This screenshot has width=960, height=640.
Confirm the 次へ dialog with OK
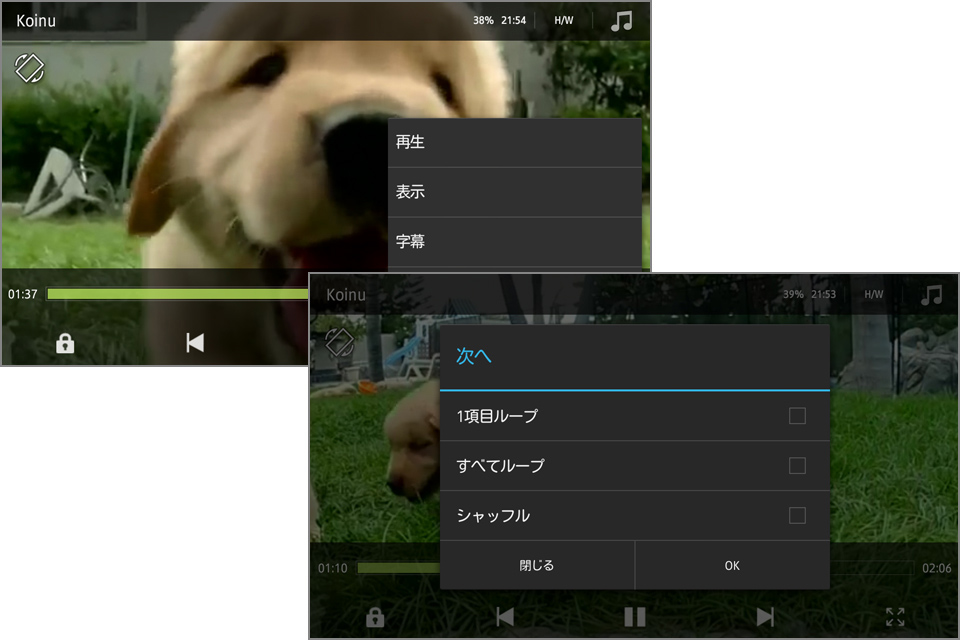(732, 566)
